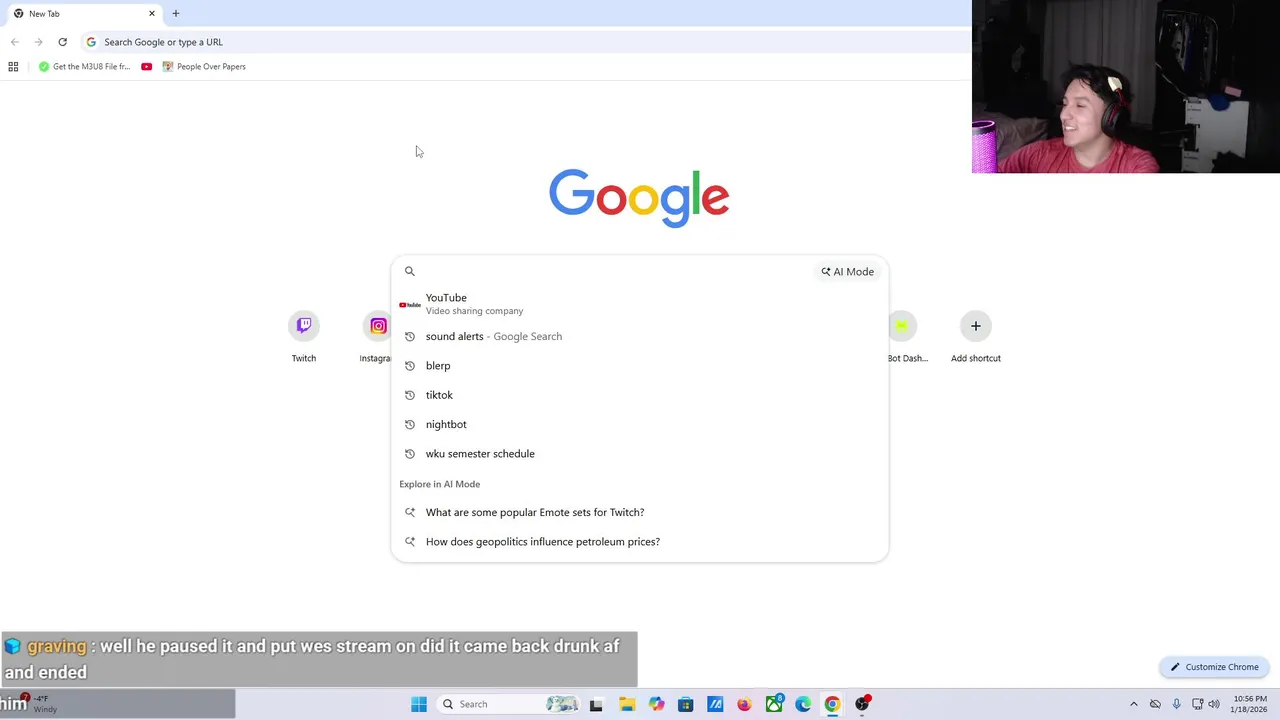This screenshot has height=720, width=1280.
Task: Choose the 'wku semester schedule' suggestion
Action: 639,453
